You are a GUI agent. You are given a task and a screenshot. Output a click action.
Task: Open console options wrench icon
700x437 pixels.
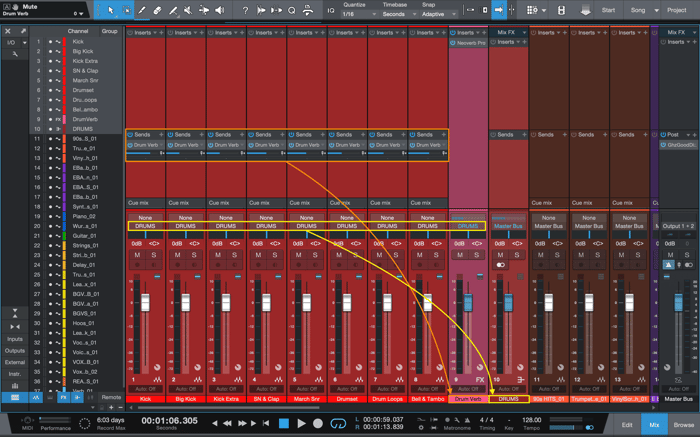click(15, 54)
